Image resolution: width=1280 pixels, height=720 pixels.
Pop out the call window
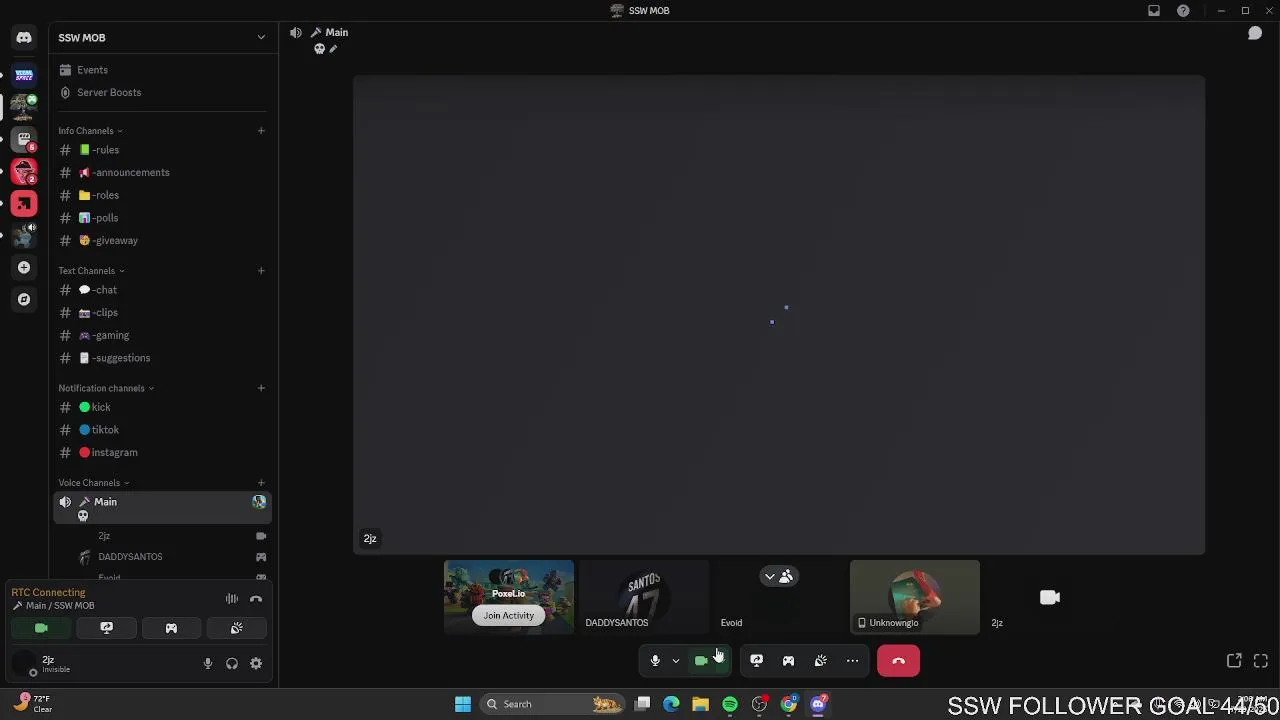1234,661
